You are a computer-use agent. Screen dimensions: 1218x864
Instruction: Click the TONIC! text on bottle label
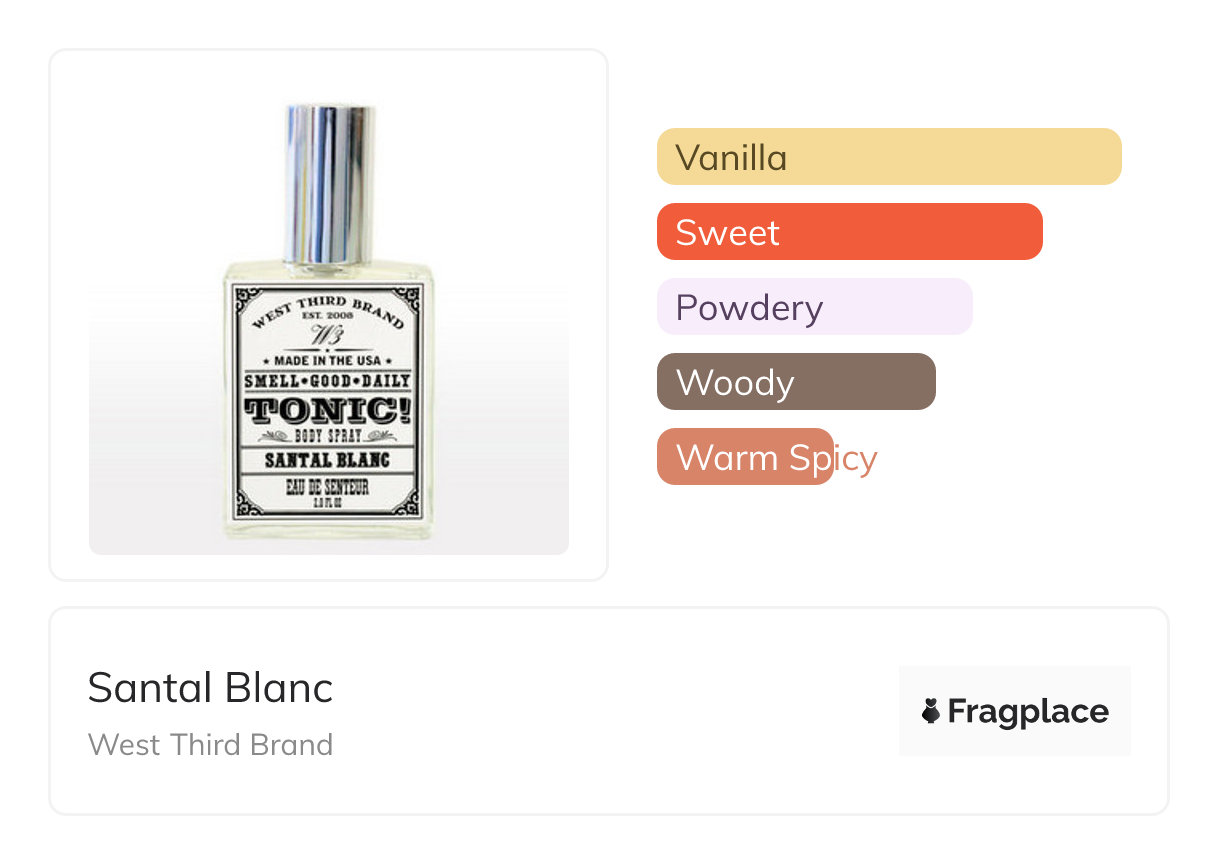(328, 409)
